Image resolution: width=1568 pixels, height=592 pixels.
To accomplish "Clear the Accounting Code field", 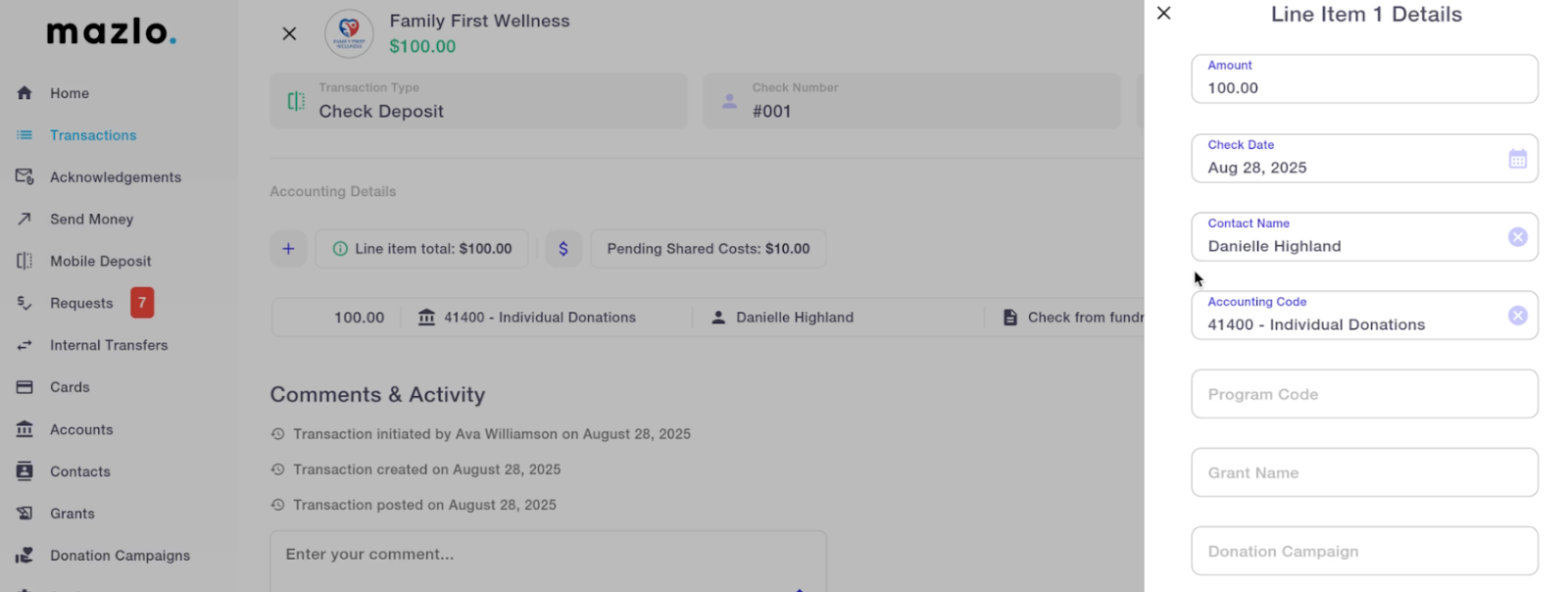I will point(1517,316).
